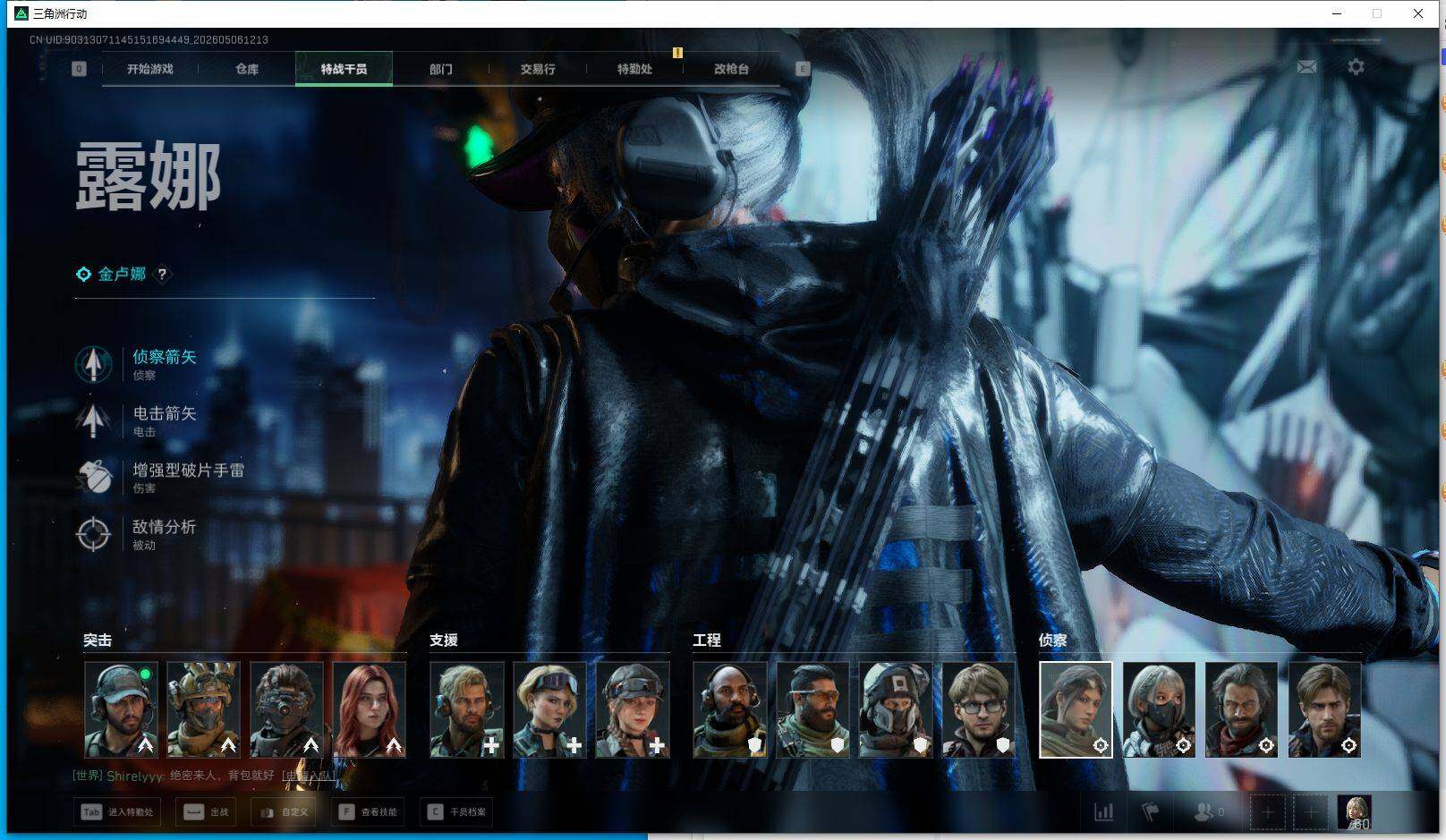Click the question mark beside 金卢娜
Image resolution: width=1446 pixels, height=840 pixels.
click(x=162, y=275)
